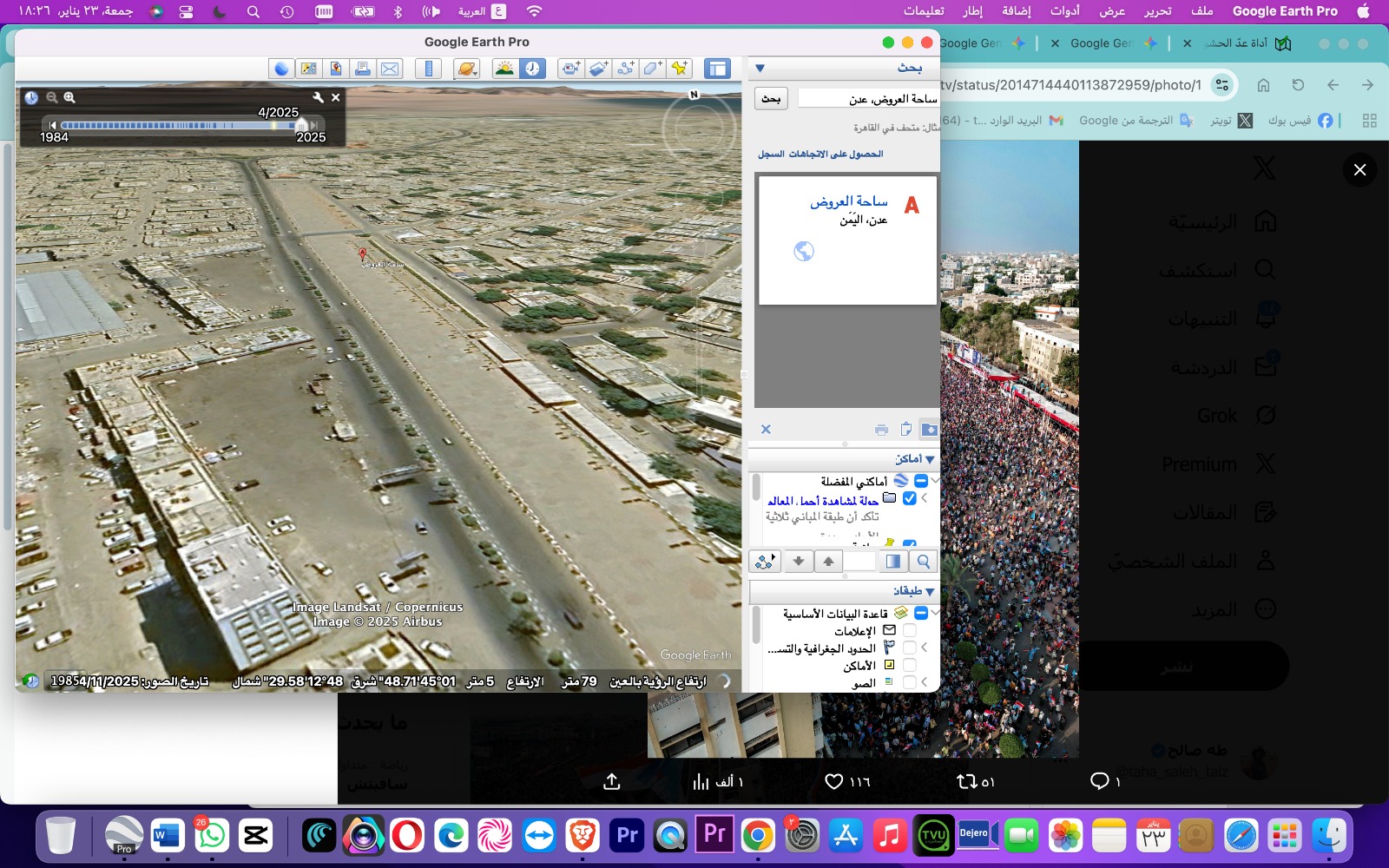
Task: Uncheck the sightseeing tour folder checkbox
Action: [x=910, y=499]
